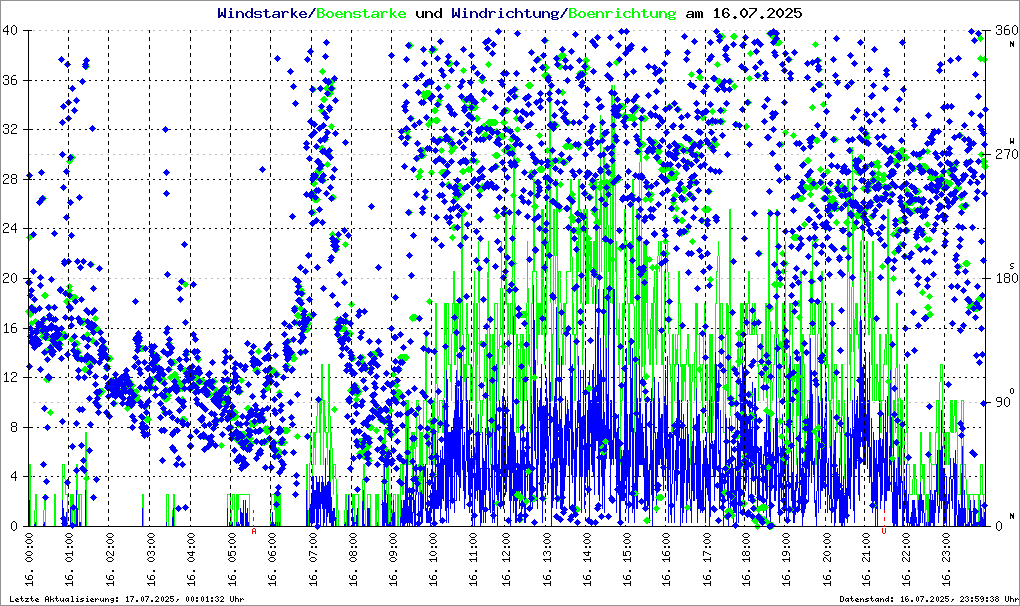Image resolution: width=1020 pixels, height=606 pixels.
Task: Click the "20" wind speed axis label
Action: point(10,278)
